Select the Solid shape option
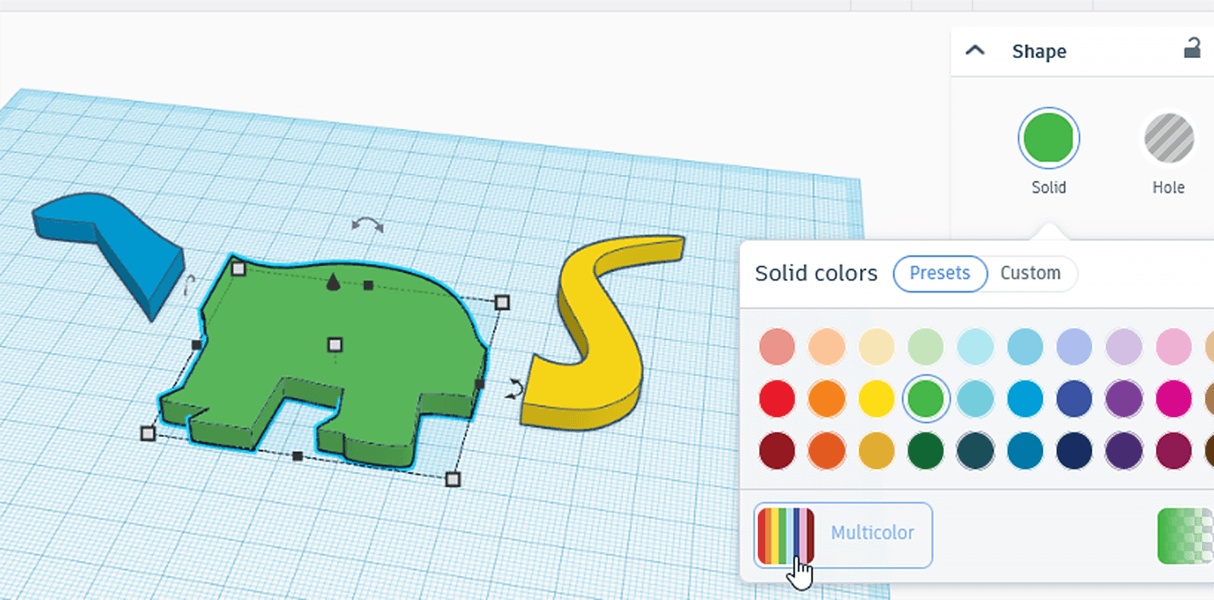Screen dimensions: 1214x600 coord(1048,139)
